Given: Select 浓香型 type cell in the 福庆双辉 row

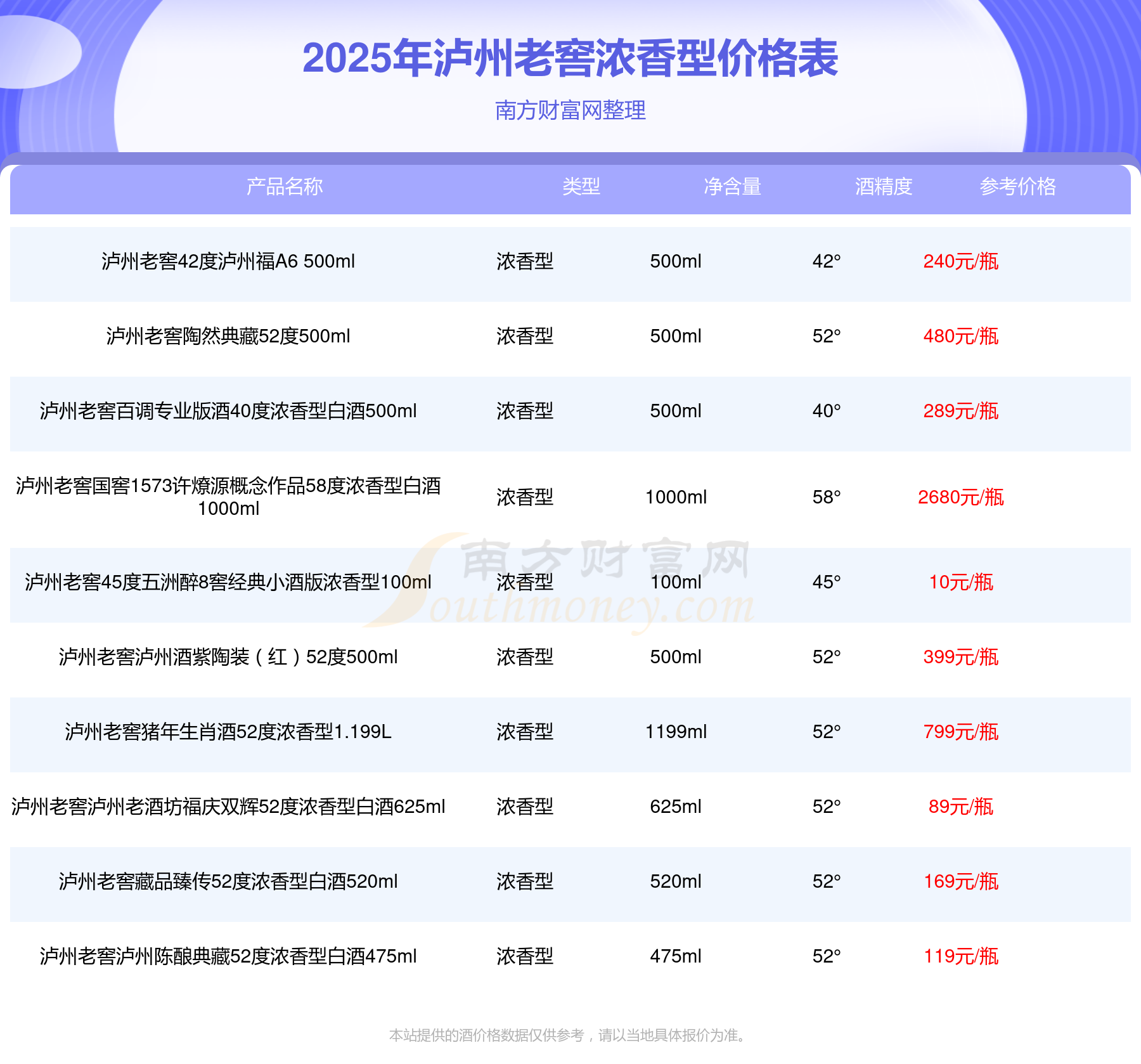Looking at the screenshot, I should pos(525,807).
